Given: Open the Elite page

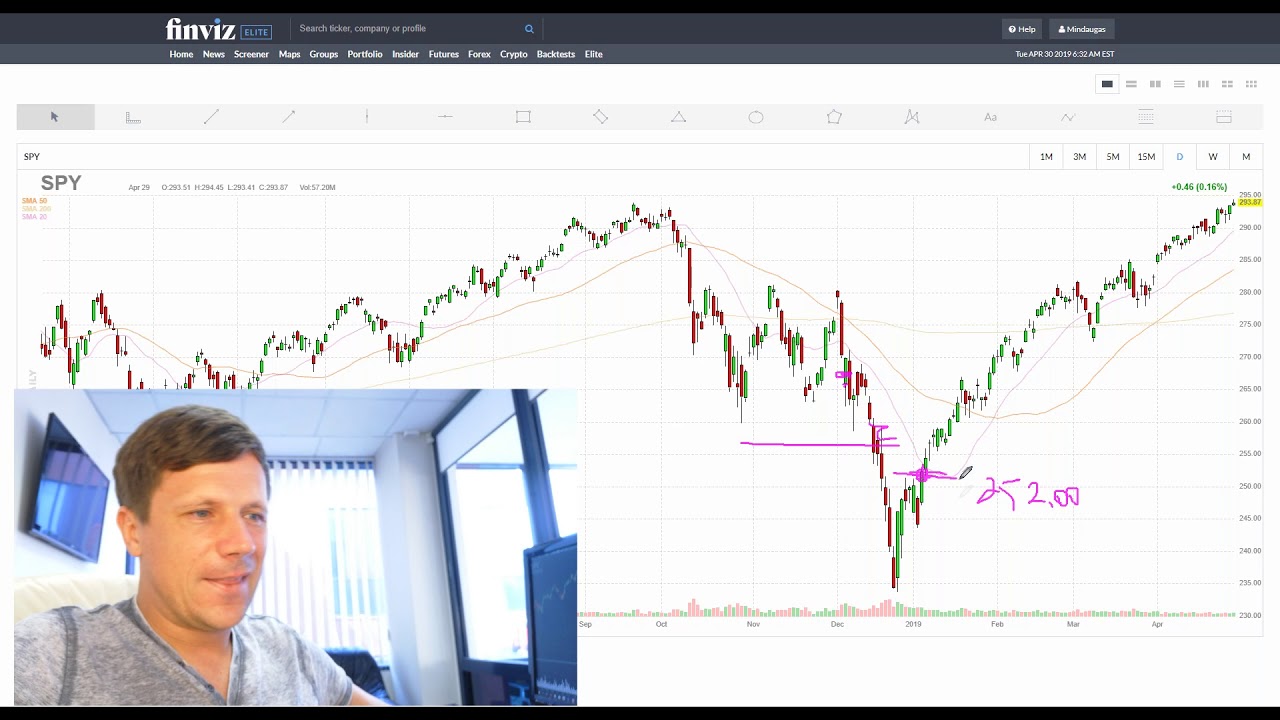Looking at the screenshot, I should 593,54.
